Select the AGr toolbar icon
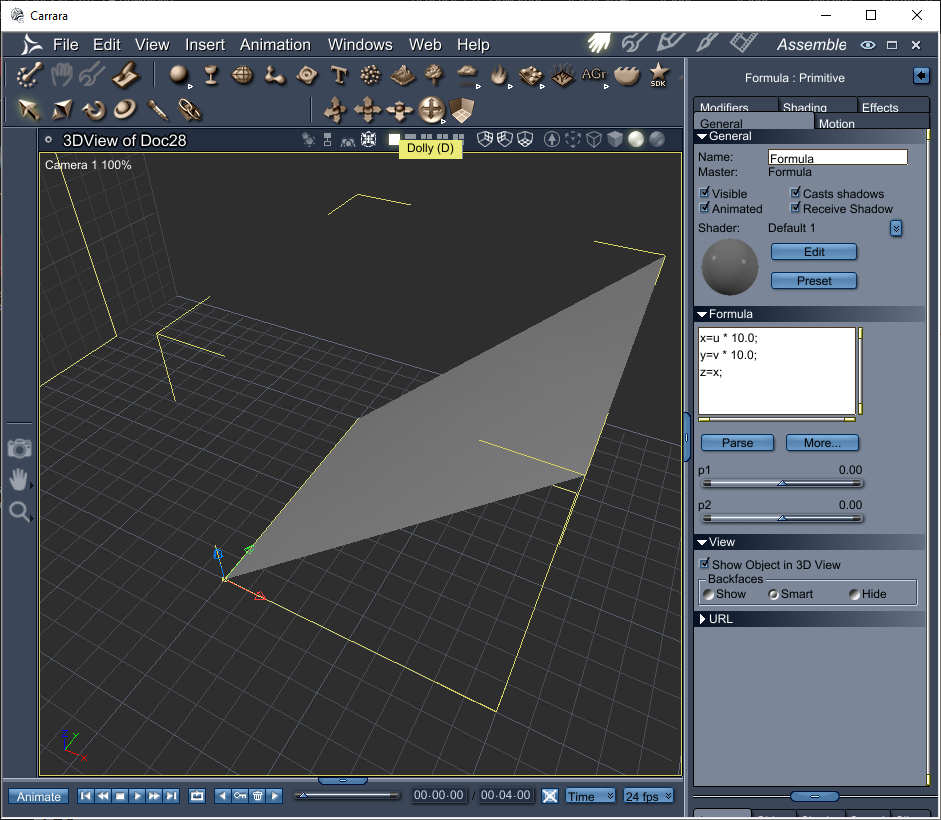Image resolution: width=941 pixels, height=820 pixels. click(x=594, y=74)
